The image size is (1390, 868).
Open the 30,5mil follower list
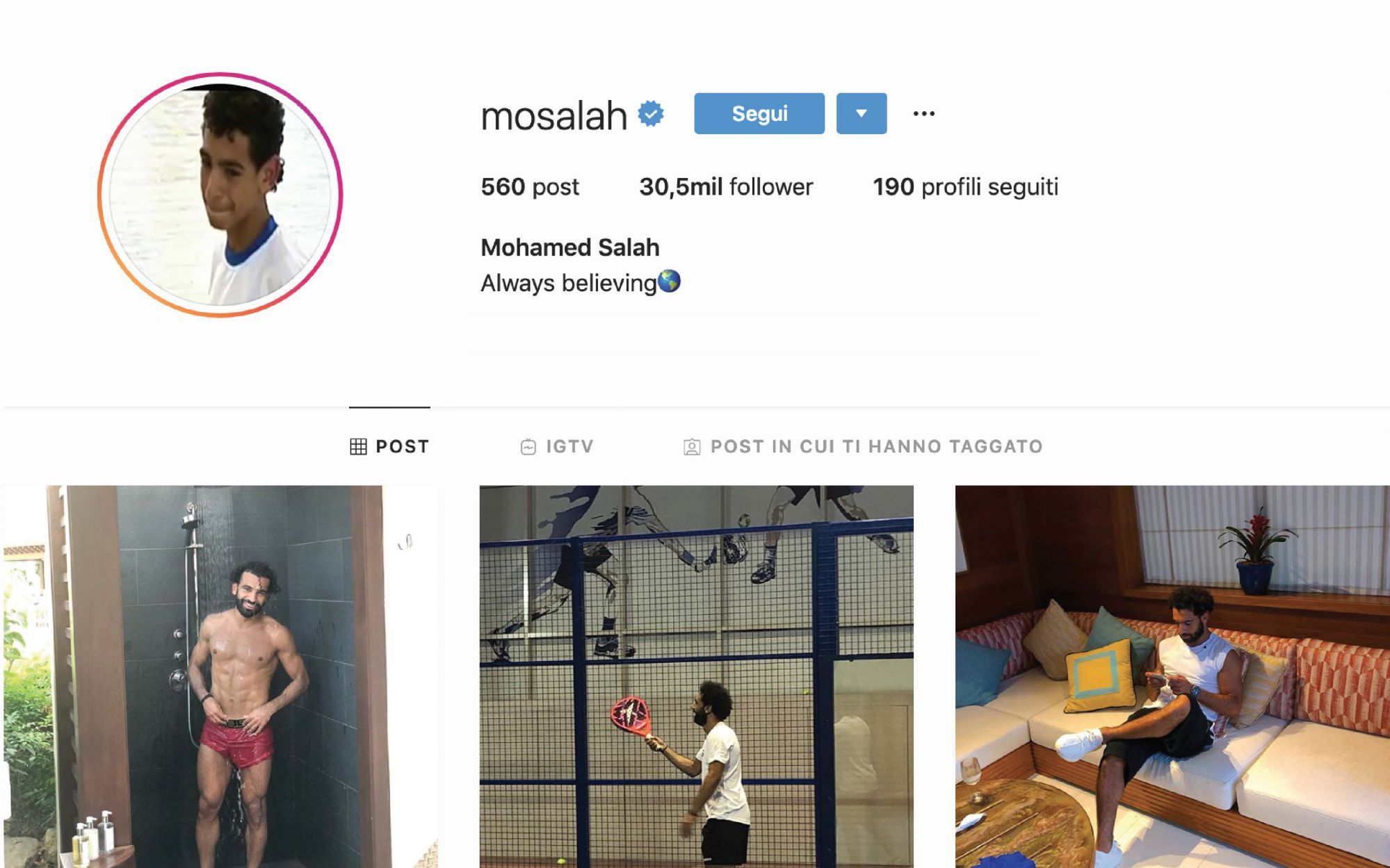click(726, 187)
